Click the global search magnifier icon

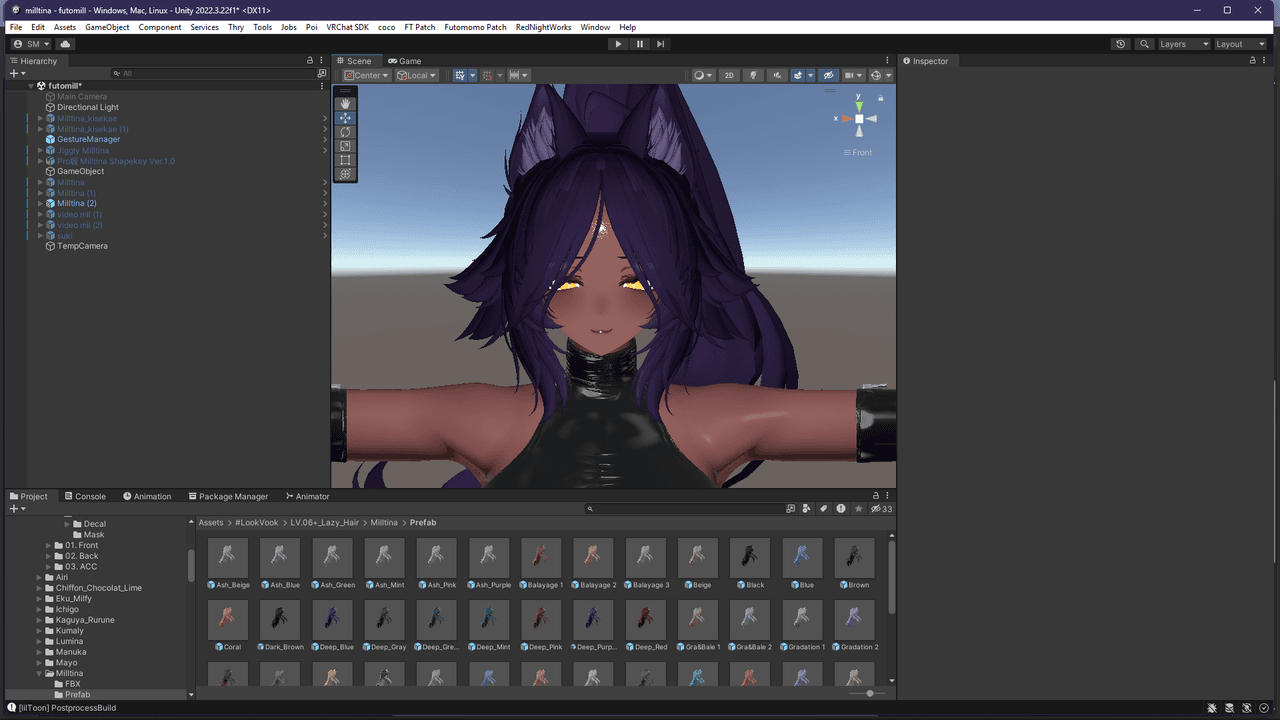click(x=1144, y=44)
